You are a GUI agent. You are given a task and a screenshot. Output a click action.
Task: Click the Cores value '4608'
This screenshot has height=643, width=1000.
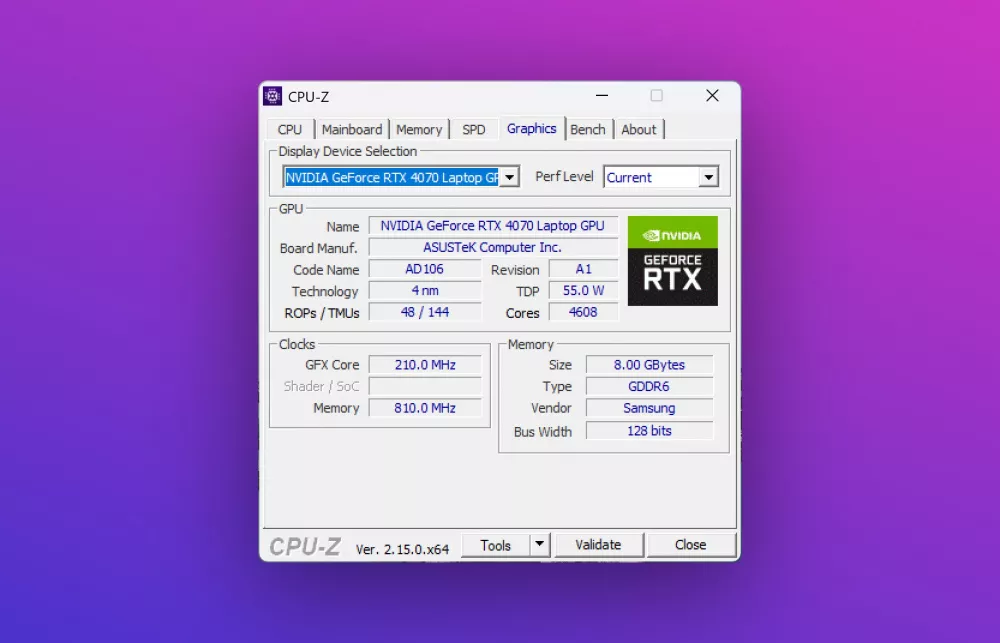pos(584,313)
